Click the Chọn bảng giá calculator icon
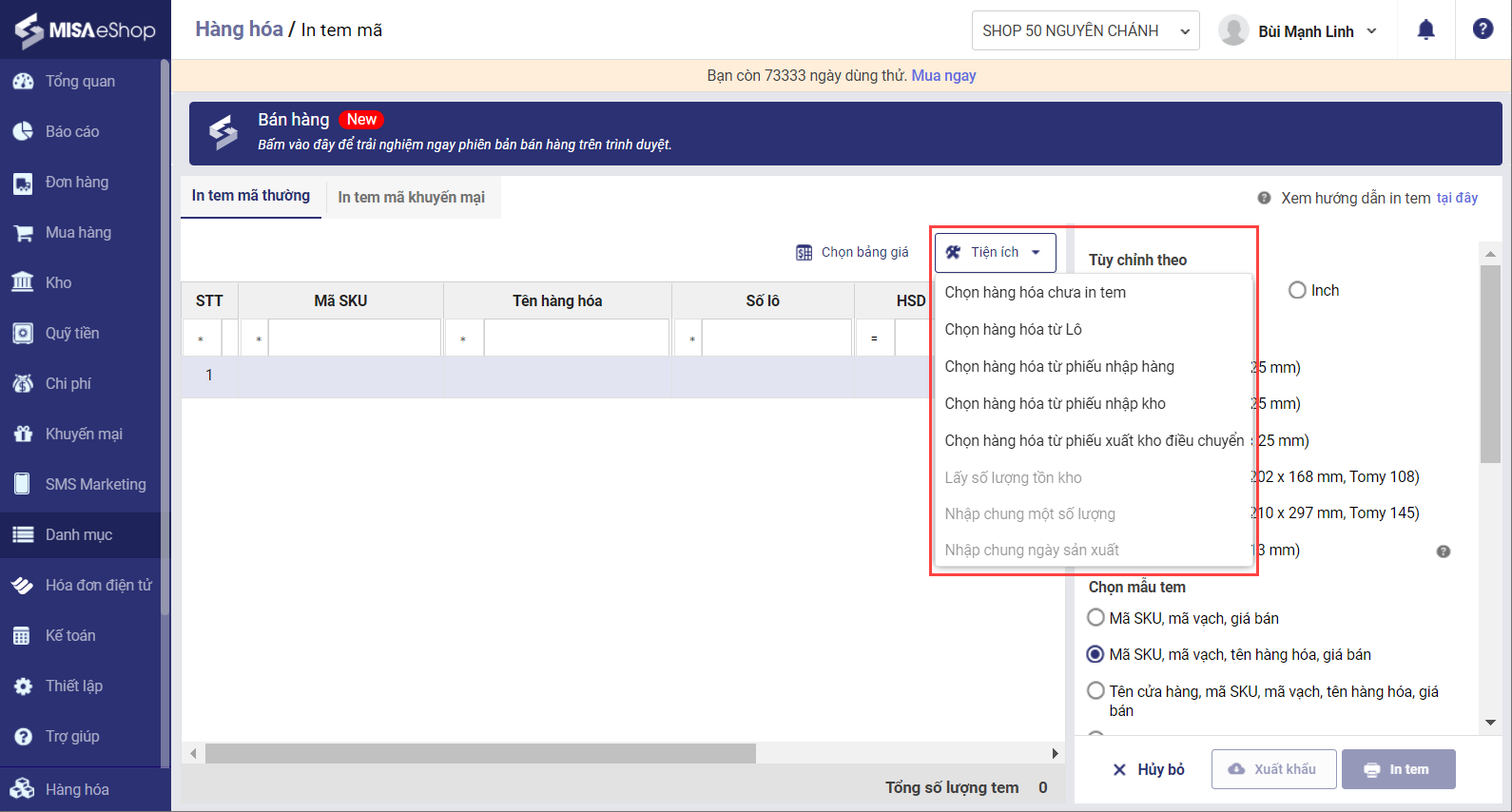The image size is (1512, 812). 804,253
